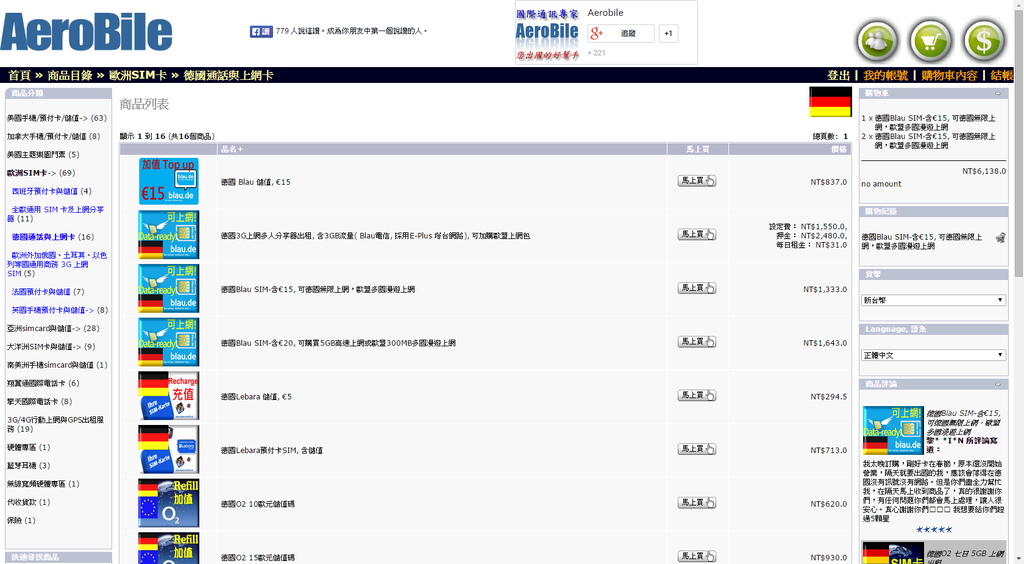Open the Blau SIM-含€15 product thumbnail
The width and height of the screenshot is (1024, 564).
point(168,289)
